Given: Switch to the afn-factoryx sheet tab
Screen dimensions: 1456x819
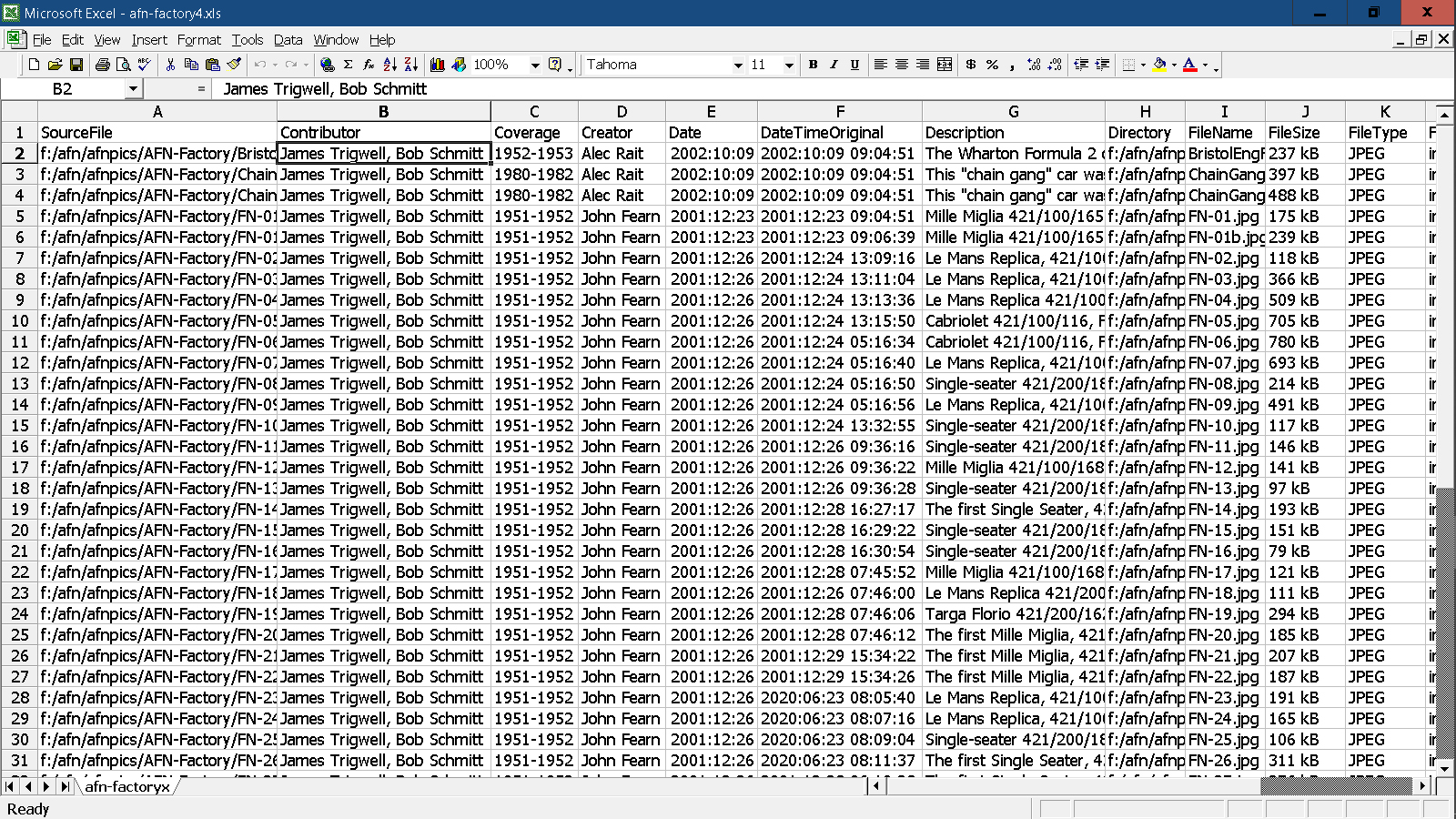Looking at the screenshot, I should coord(127,786).
